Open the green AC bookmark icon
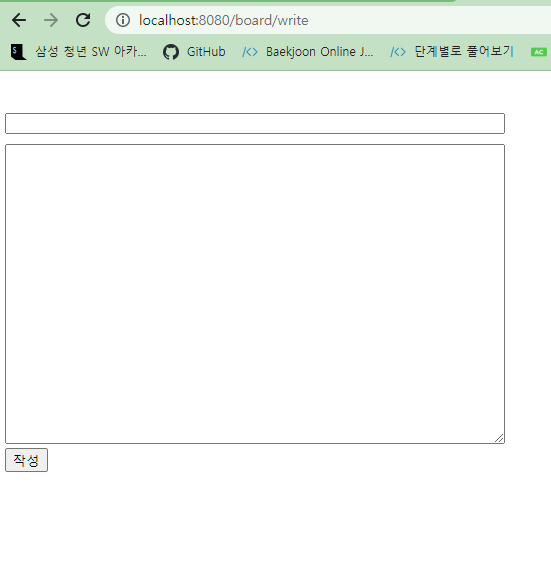 [x=539, y=52]
